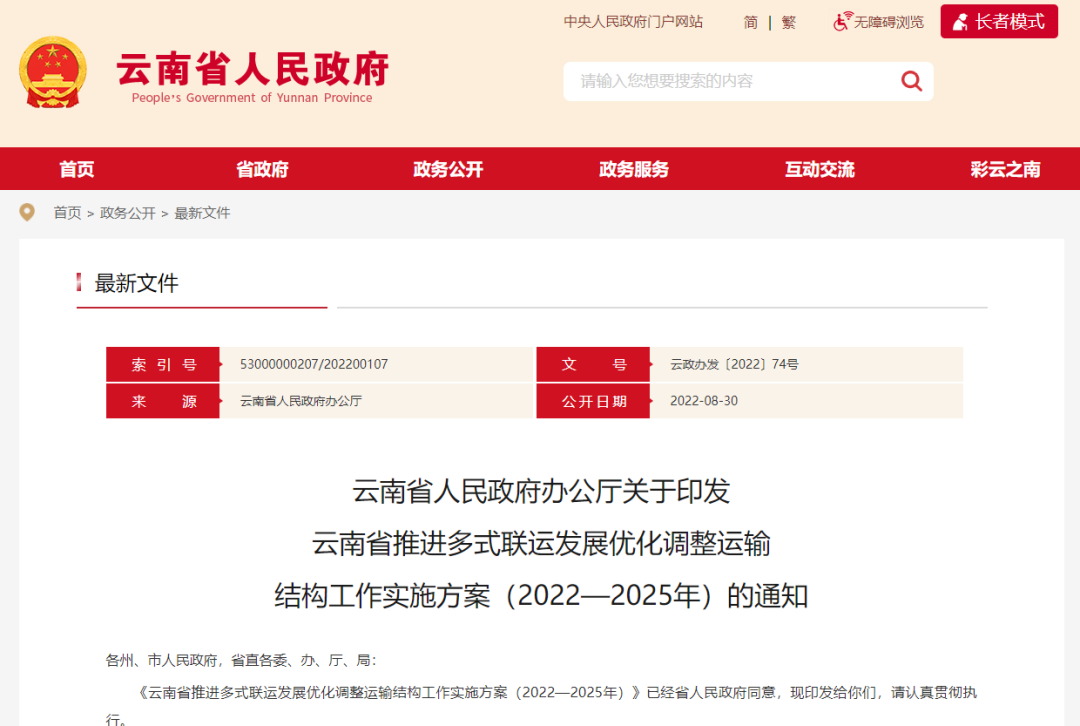The height and width of the screenshot is (726, 1080).
Task: Open 无障碍浏览 accessible browsing
Action: (888, 22)
